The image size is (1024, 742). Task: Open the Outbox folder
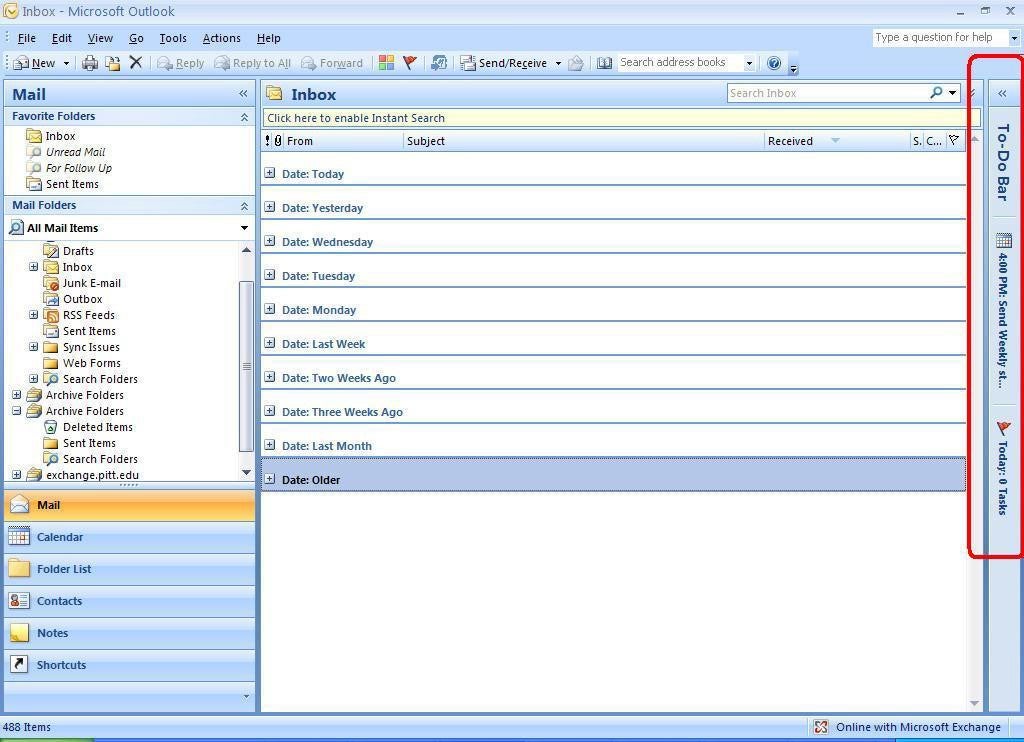[82, 299]
